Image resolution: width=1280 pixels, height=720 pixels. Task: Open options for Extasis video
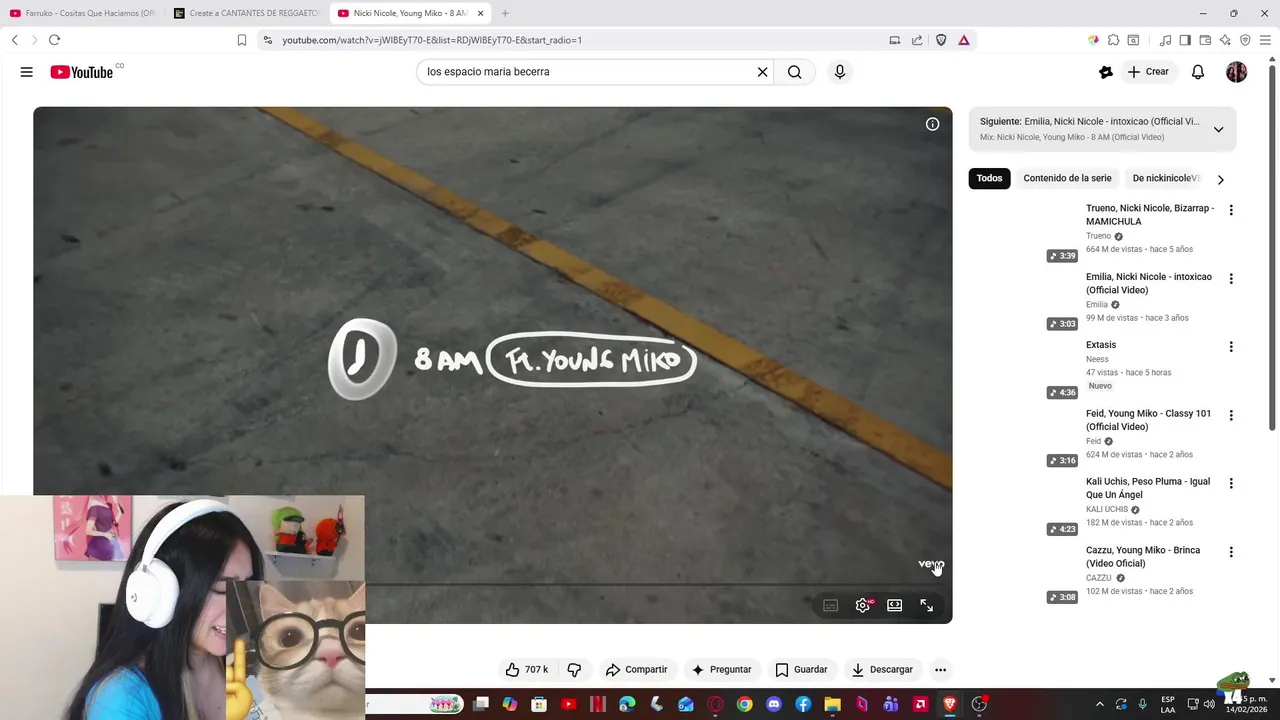[x=1231, y=347]
